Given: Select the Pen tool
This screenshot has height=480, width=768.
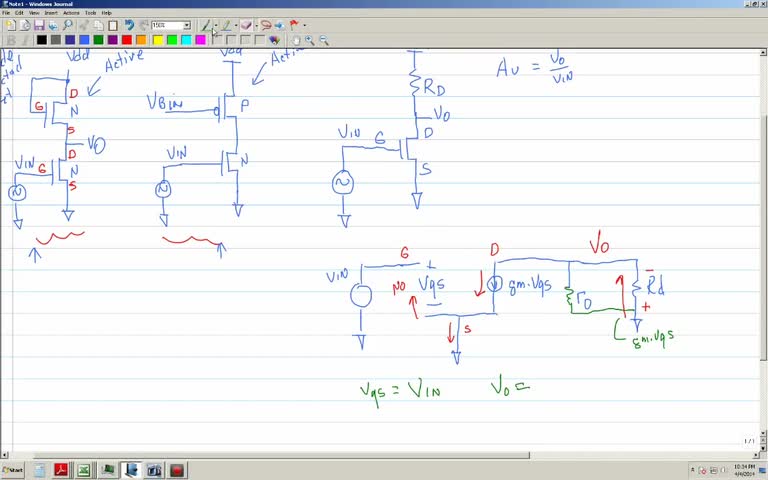Looking at the screenshot, I should tap(206, 25).
